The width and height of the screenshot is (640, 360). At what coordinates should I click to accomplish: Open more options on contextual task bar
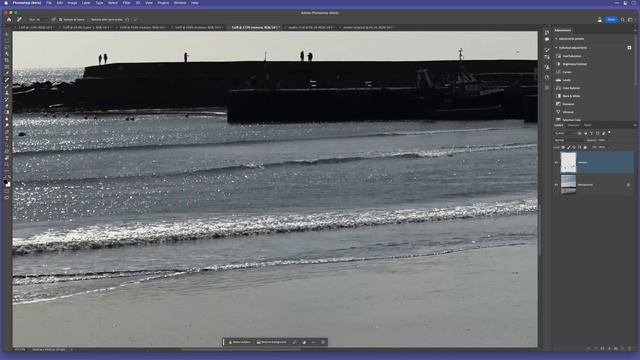tap(313, 342)
